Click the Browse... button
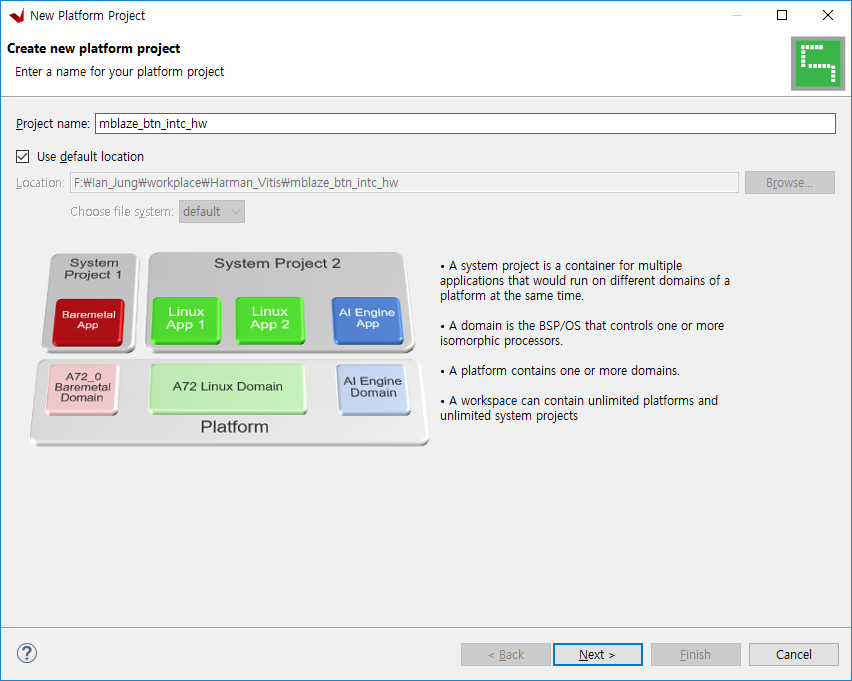 [790, 183]
